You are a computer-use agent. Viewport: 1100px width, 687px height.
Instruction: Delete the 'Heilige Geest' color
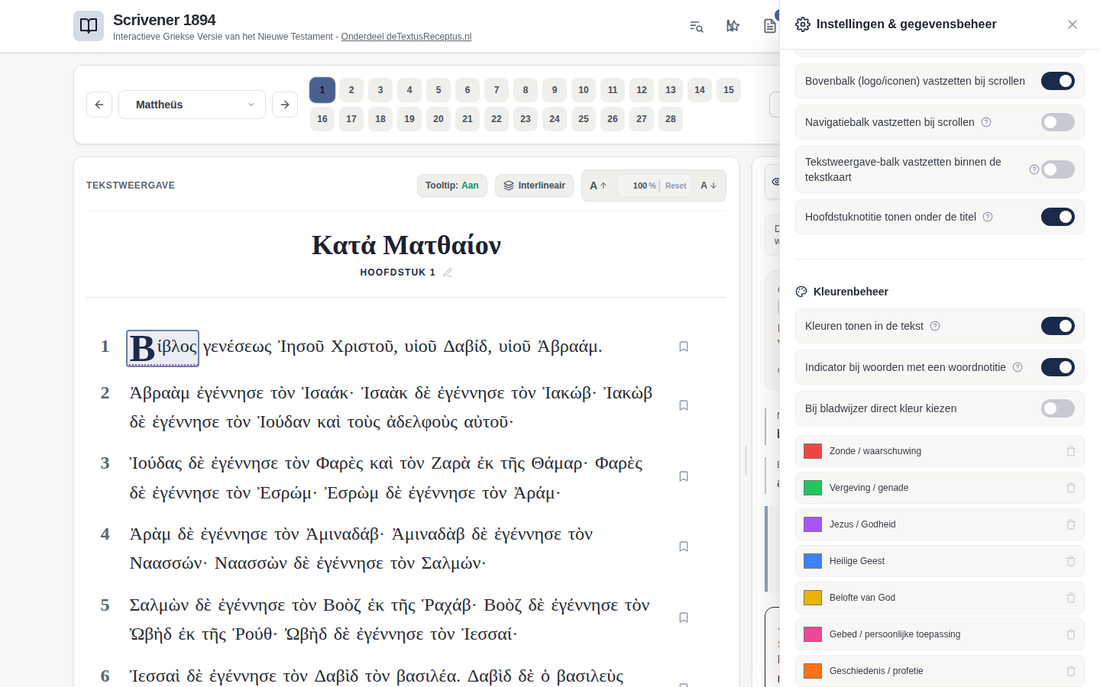(1071, 561)
